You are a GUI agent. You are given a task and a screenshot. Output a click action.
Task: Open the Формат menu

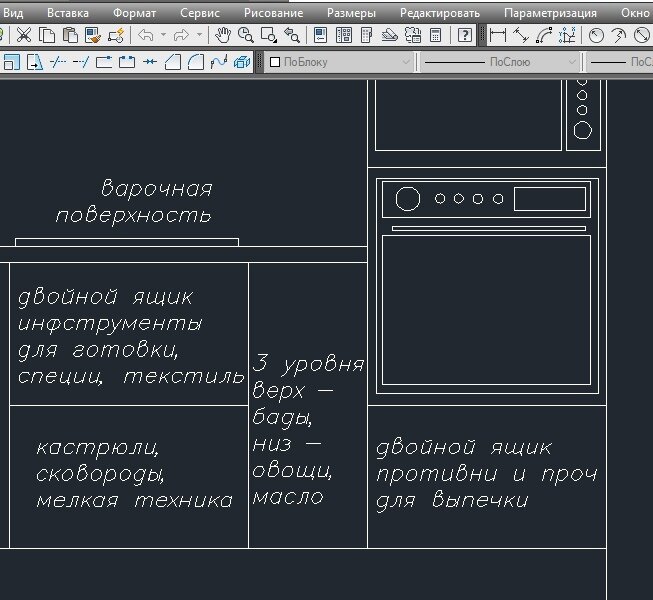[x=135, y=13]
